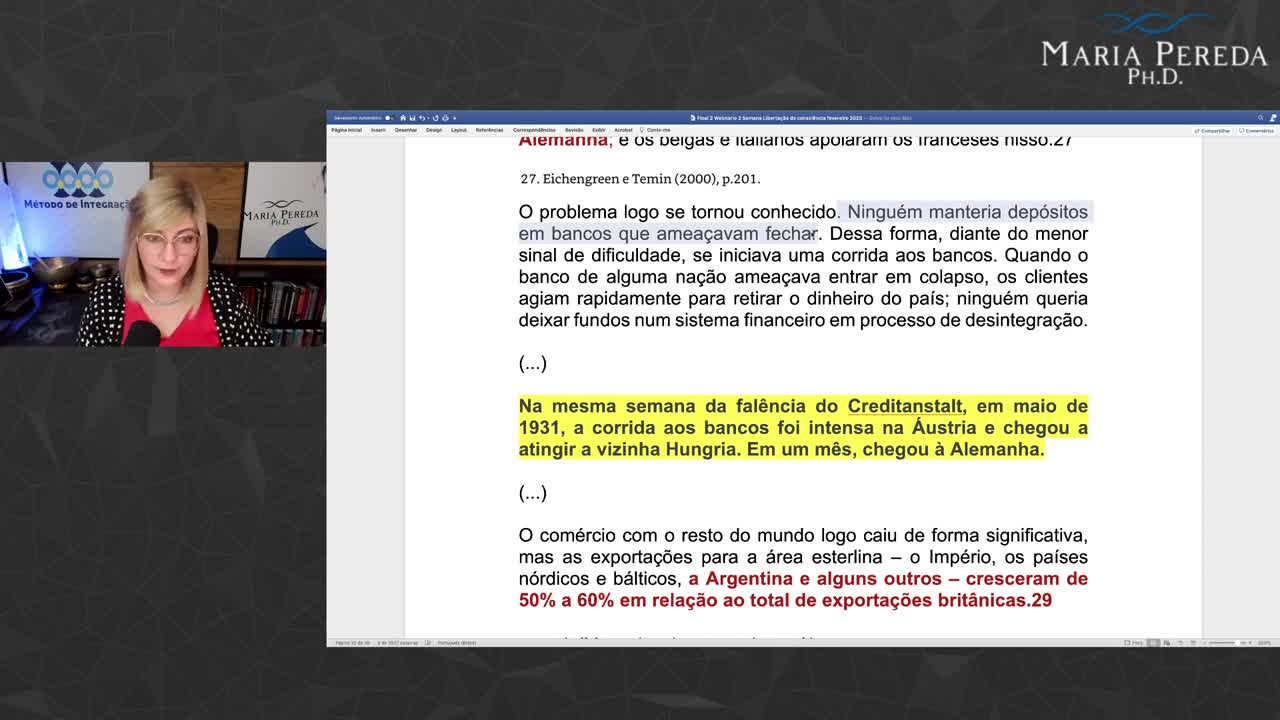Open the Correspondências ribbon tab

534,130
